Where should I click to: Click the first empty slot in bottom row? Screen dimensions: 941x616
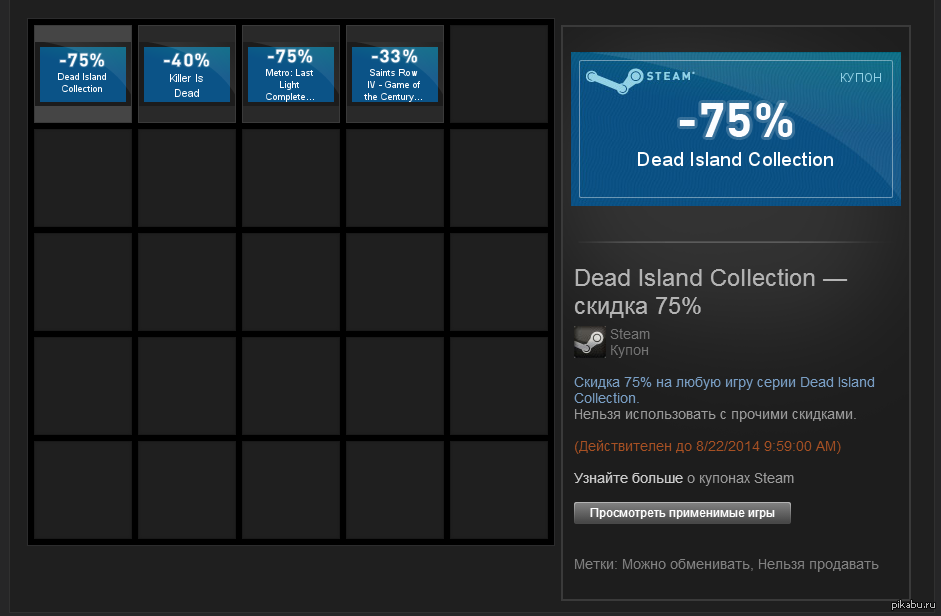[83, 490]
